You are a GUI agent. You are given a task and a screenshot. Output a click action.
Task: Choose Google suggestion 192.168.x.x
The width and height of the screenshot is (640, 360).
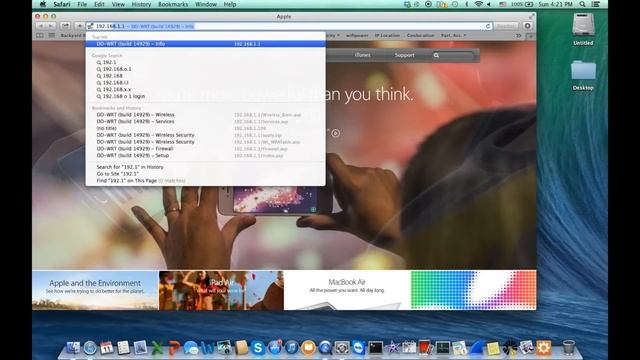205,89
